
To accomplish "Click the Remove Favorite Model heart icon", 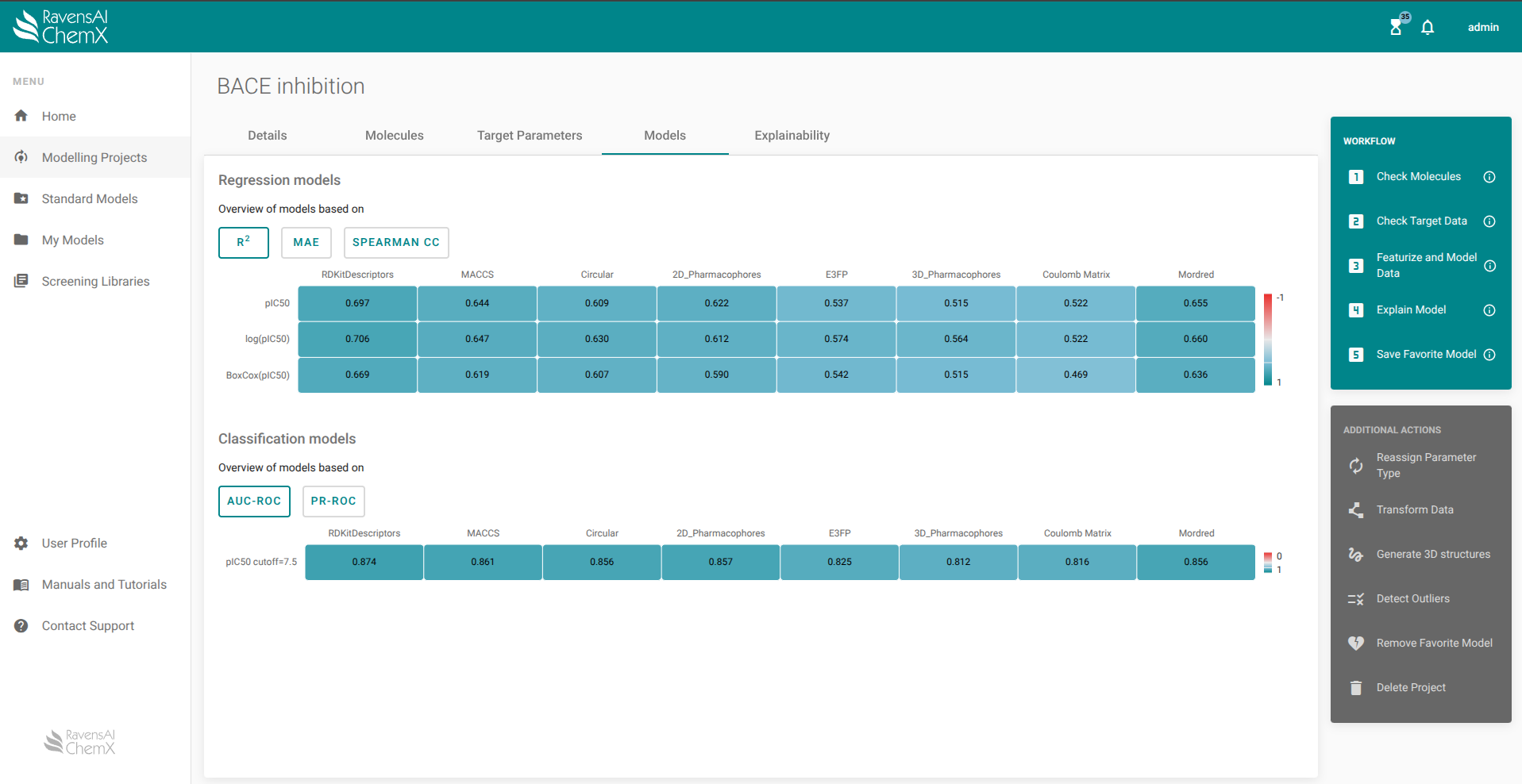I will point(1356,644).
